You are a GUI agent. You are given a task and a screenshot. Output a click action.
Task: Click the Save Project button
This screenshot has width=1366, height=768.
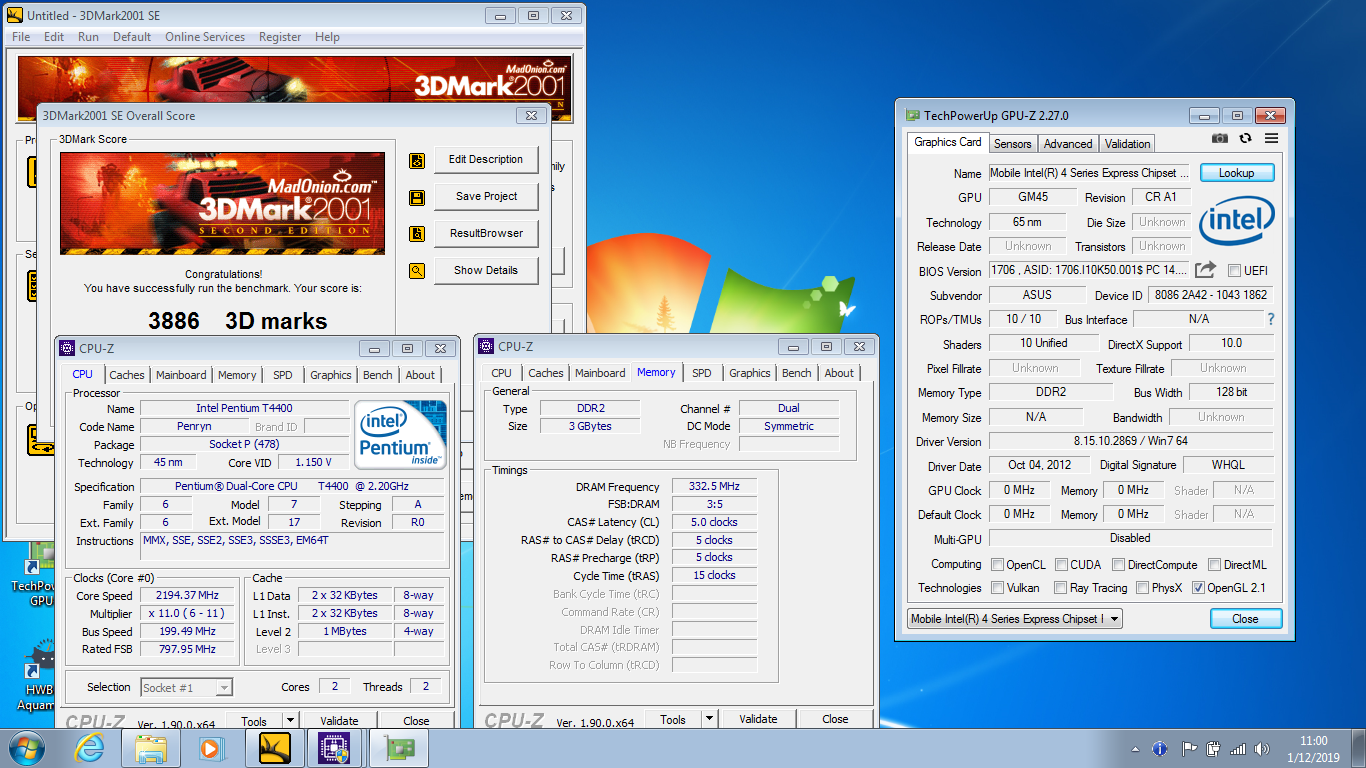[486, 197]
